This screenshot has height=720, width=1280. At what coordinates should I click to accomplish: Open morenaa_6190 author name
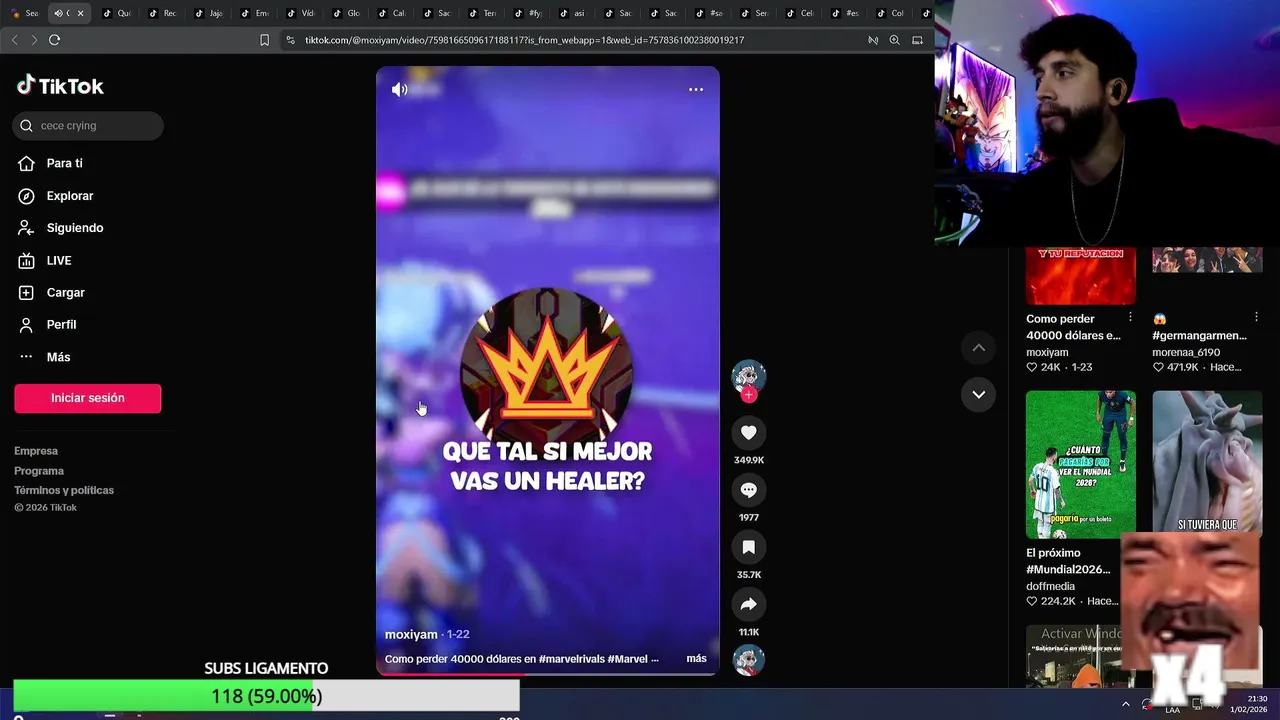coord(1186,352)
